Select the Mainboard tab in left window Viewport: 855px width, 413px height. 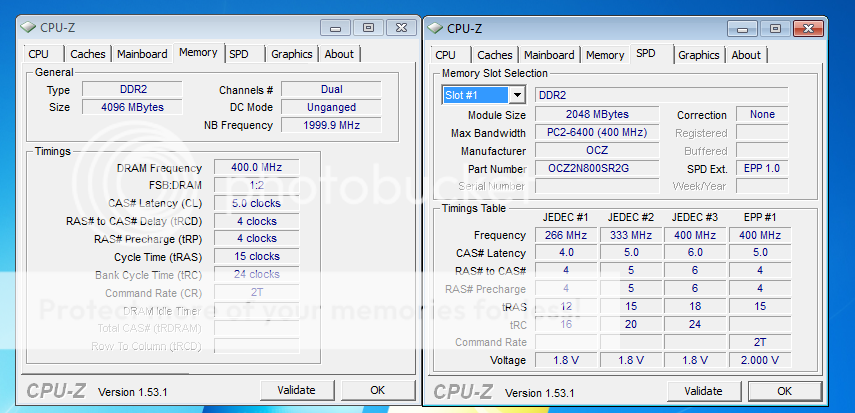point(141,54)
